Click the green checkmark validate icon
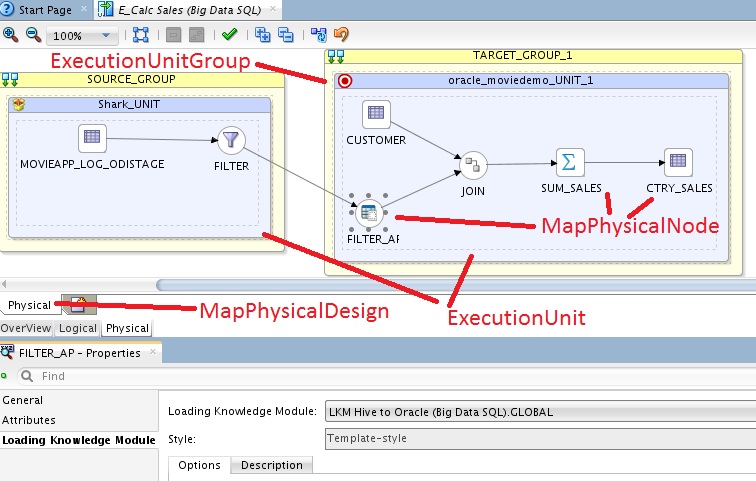 tap(229, 35)
